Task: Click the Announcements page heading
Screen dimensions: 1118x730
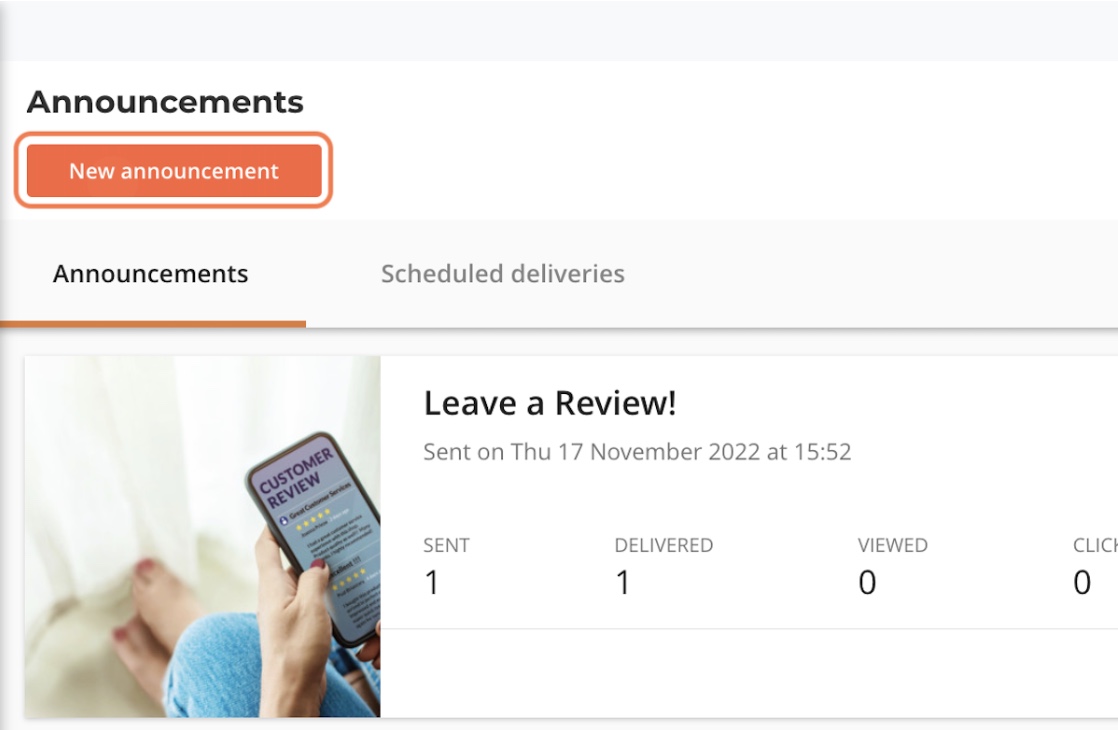Action: pyautogui.click(x=165, y=102)
